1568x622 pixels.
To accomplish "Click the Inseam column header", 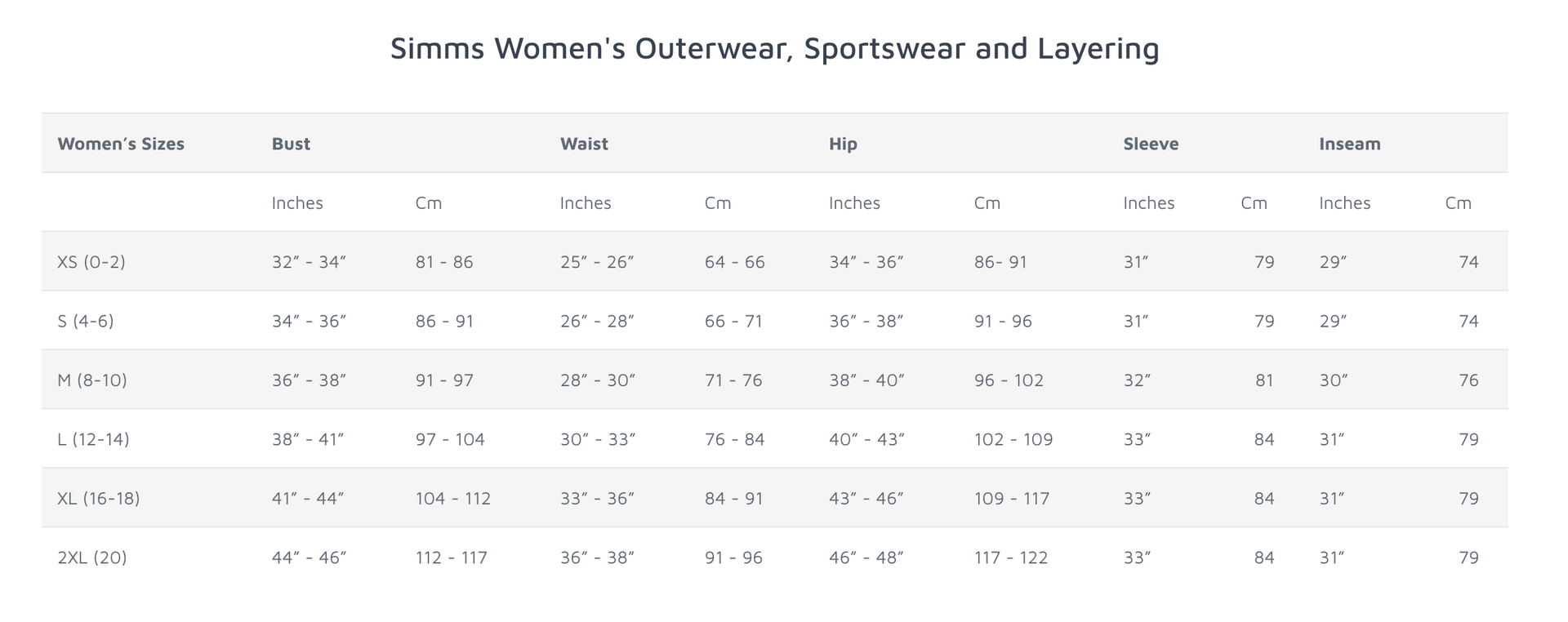I will pyautogui.click(x=1350, y=144).
